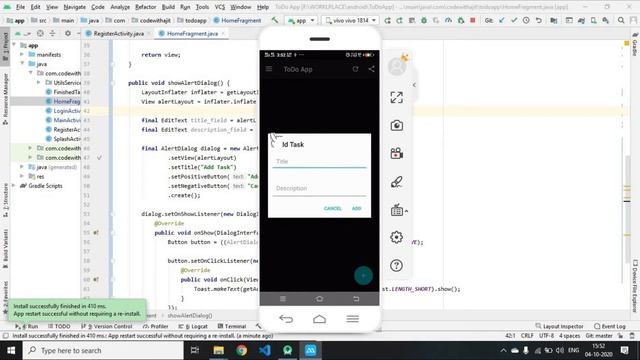Image resolution: width=640 pixels, height=360 pixels.
Task: Click the Select Opened File target icon
Action: click(40, 33)
